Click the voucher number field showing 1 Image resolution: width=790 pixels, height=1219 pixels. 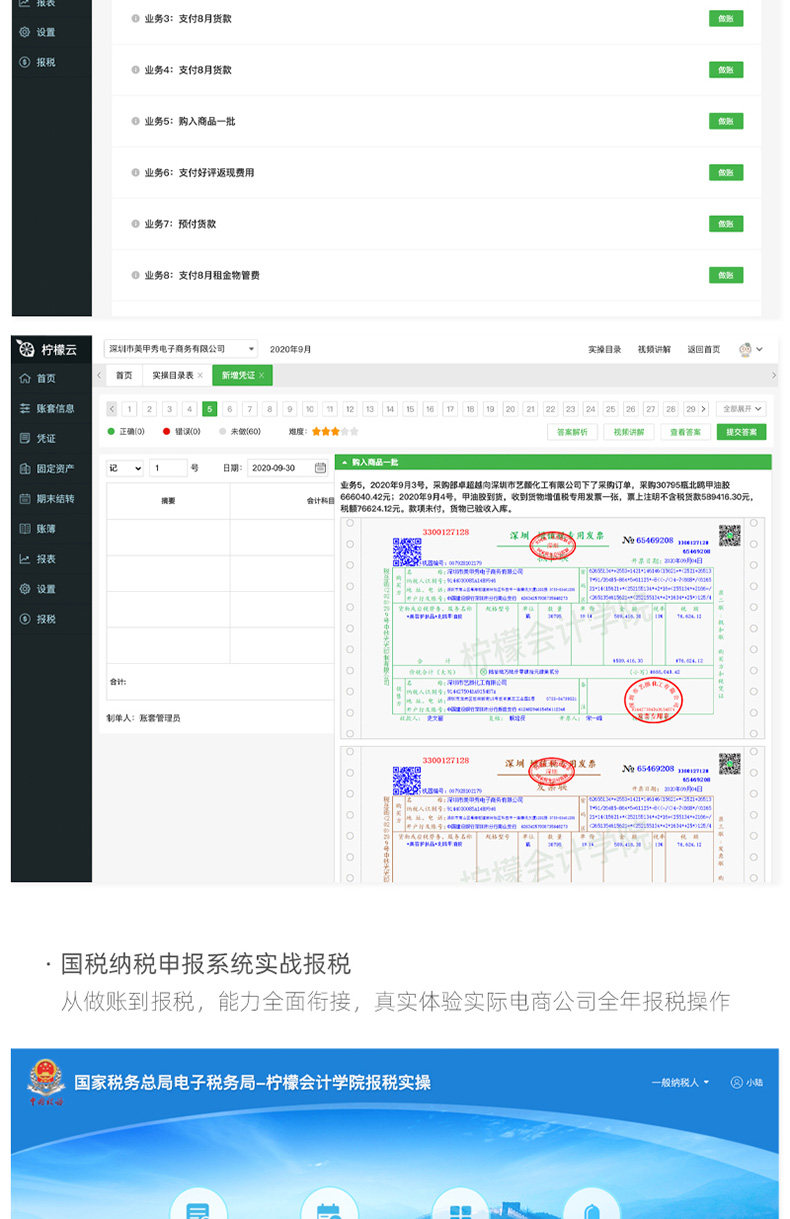169,467
